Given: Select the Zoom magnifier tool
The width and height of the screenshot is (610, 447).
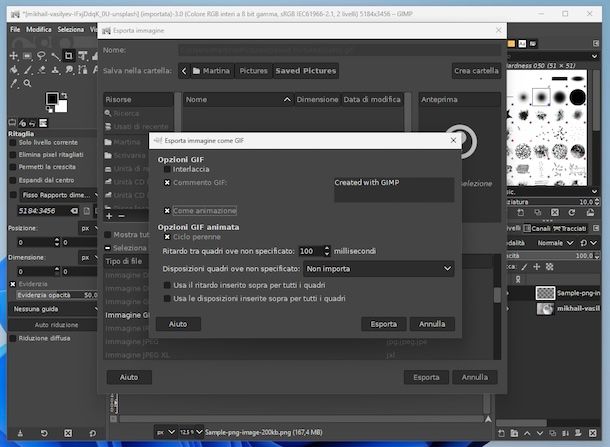Looking at the screenshot, I should pos(27,83).
